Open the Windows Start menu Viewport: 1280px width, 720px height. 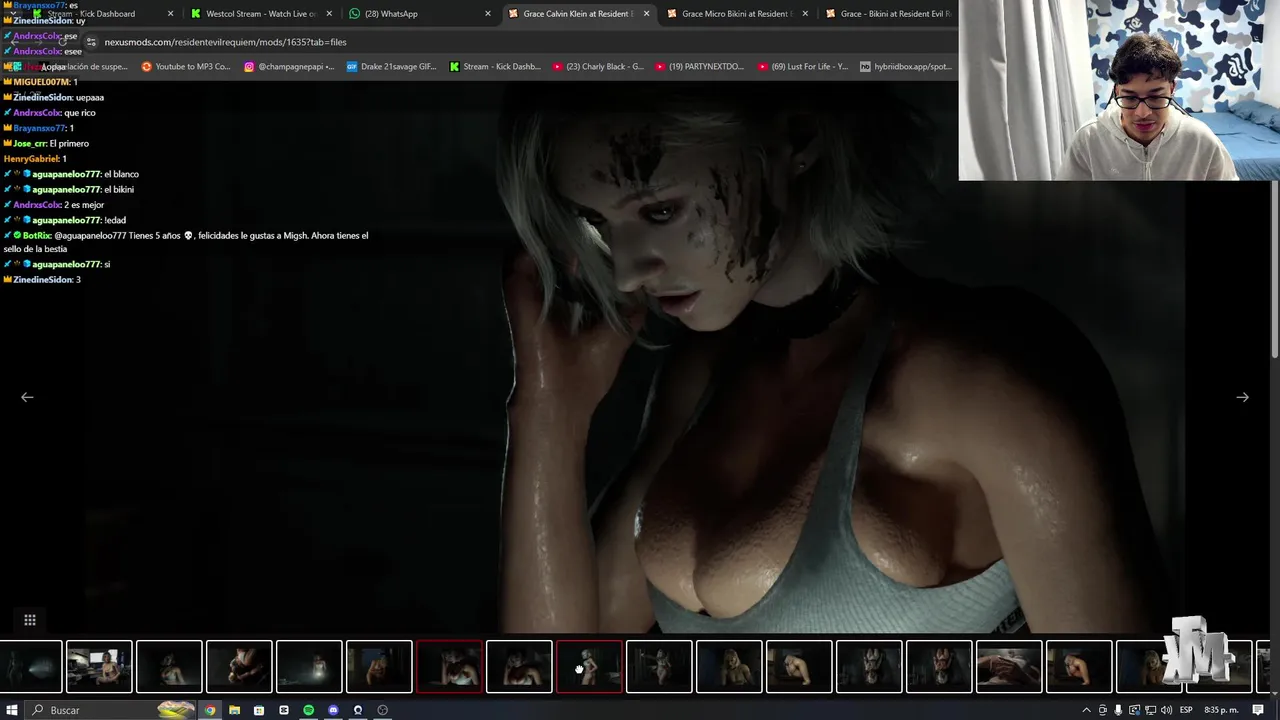pyautogui.click(x=12, y=710)
